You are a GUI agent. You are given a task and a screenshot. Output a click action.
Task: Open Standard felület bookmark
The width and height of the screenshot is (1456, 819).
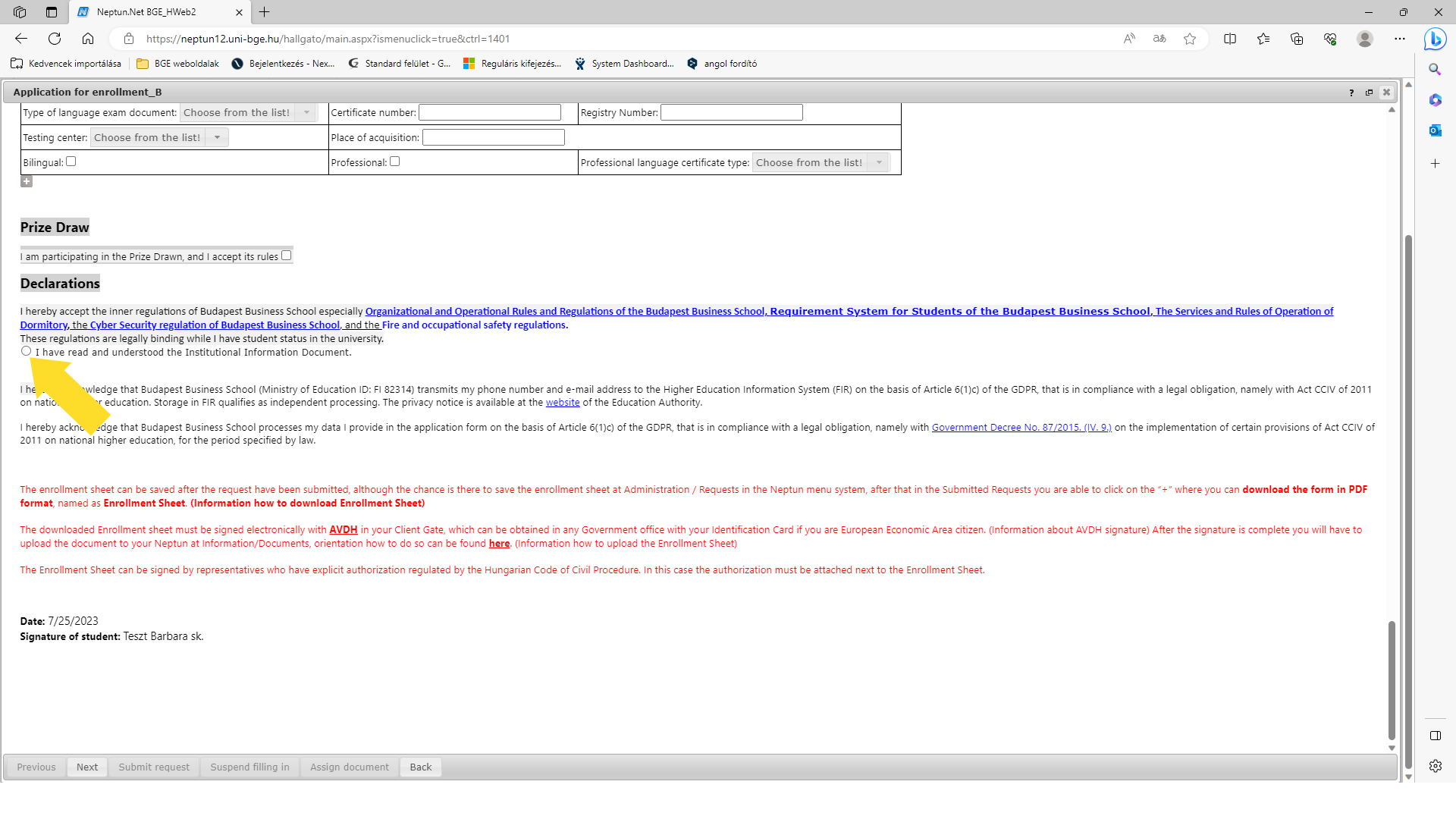point(399,64)
